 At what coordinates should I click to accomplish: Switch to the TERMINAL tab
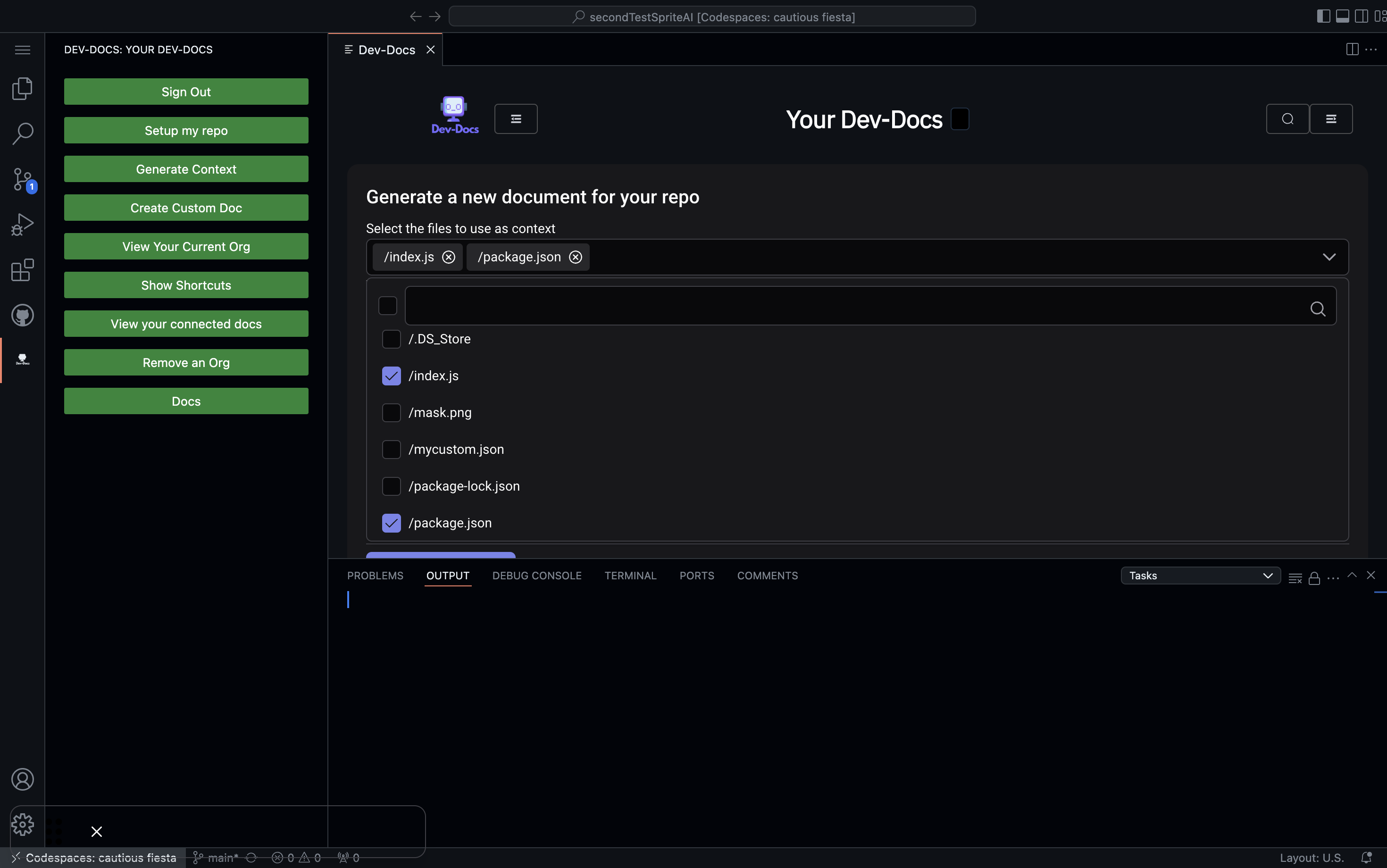pos(630,575)
